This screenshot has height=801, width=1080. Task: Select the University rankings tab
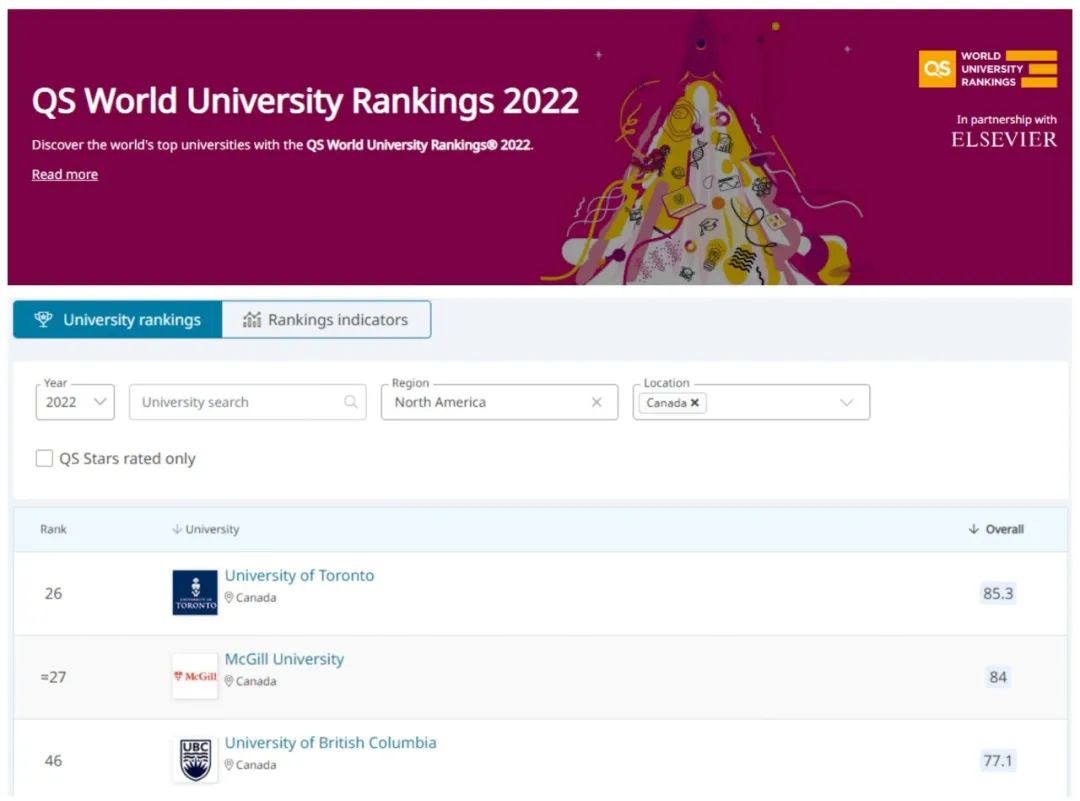118,320
